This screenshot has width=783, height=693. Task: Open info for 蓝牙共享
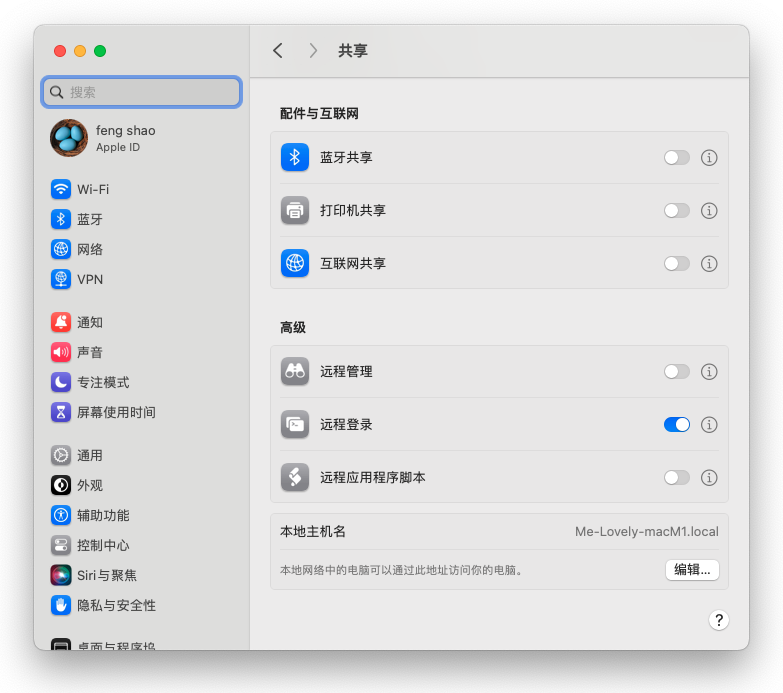tap(709, 158)
